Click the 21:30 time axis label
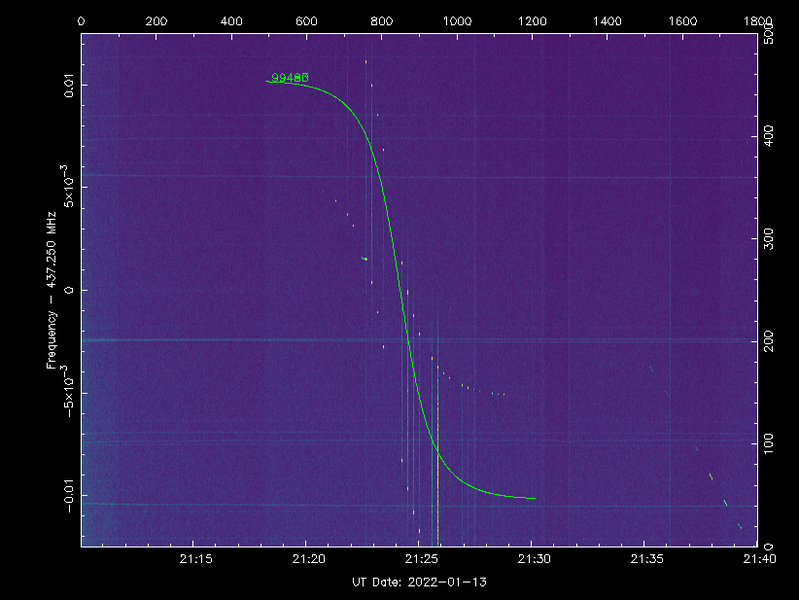Viewport: 799px width, 600px height. 534,559
